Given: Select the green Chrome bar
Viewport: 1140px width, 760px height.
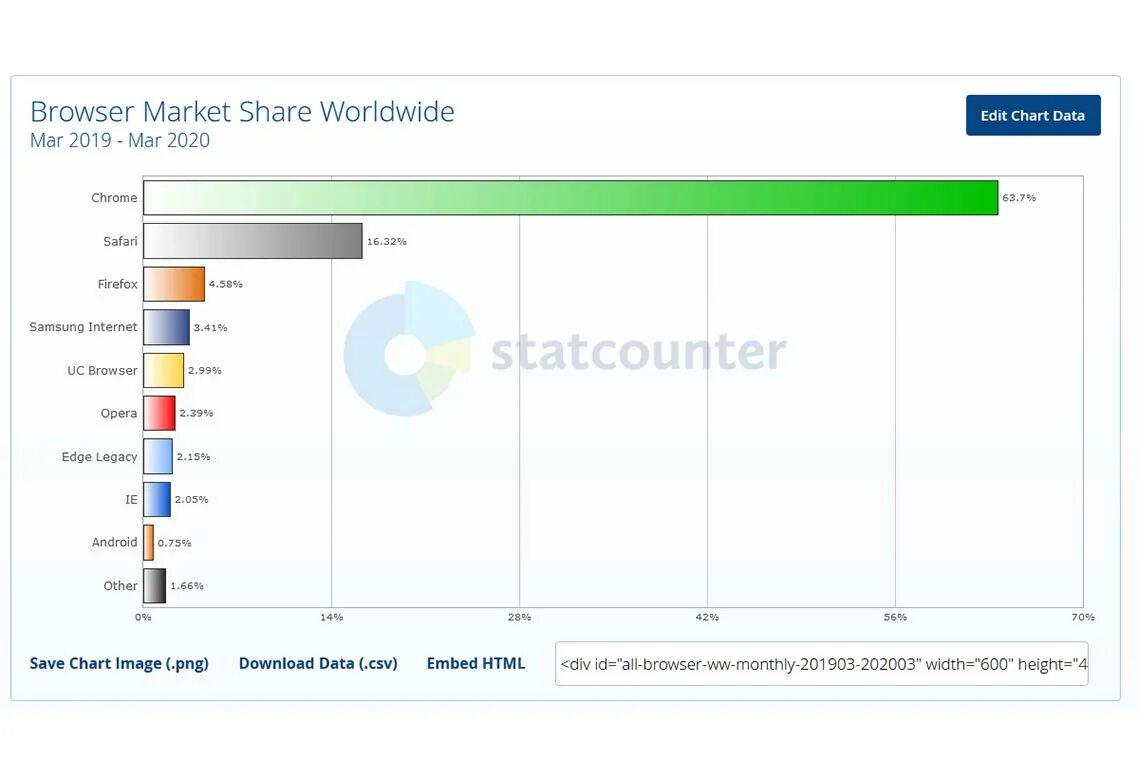Looking at the screenshot, I should [571, 198].
